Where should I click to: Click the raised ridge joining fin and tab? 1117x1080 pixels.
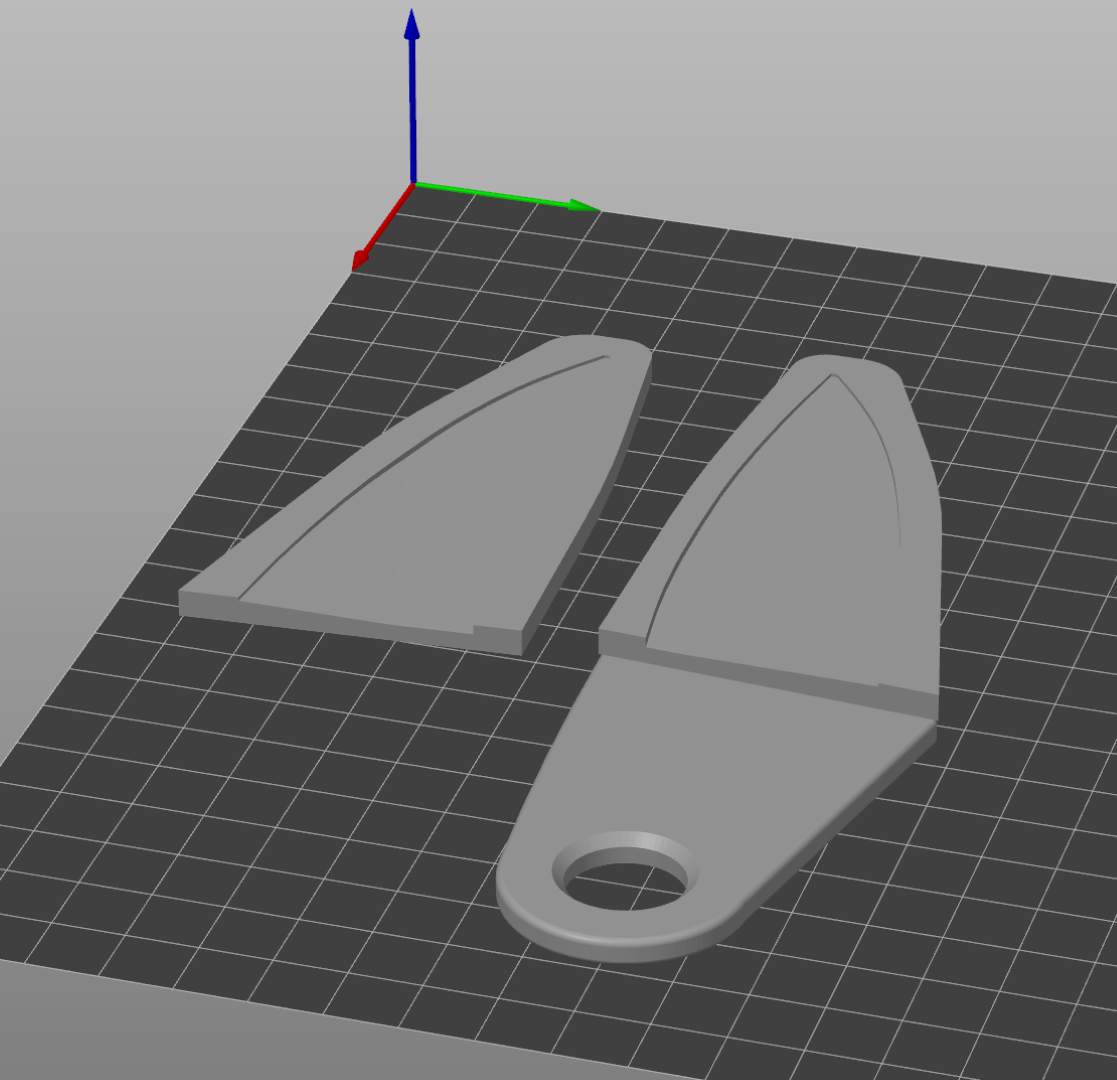click(760, 672)
